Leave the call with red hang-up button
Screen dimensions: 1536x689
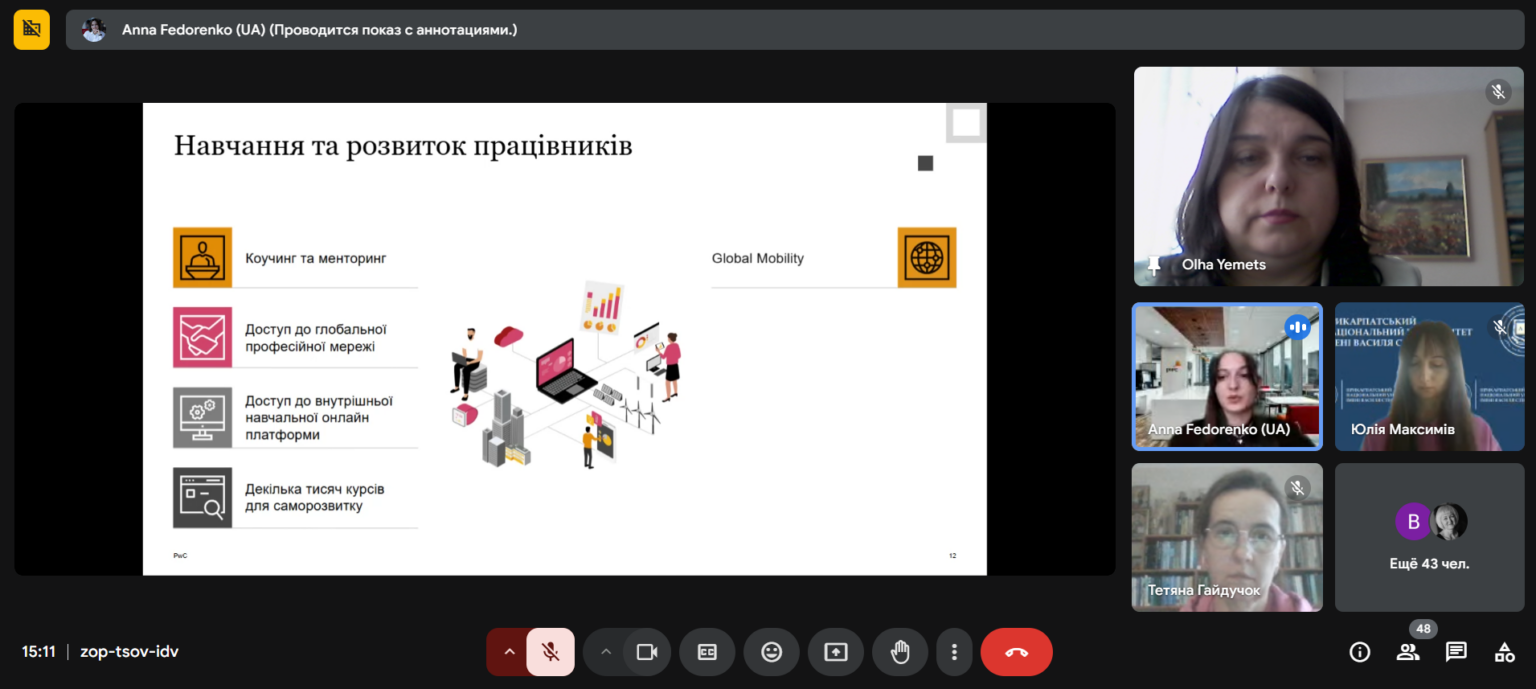[x=1016, y=652]
